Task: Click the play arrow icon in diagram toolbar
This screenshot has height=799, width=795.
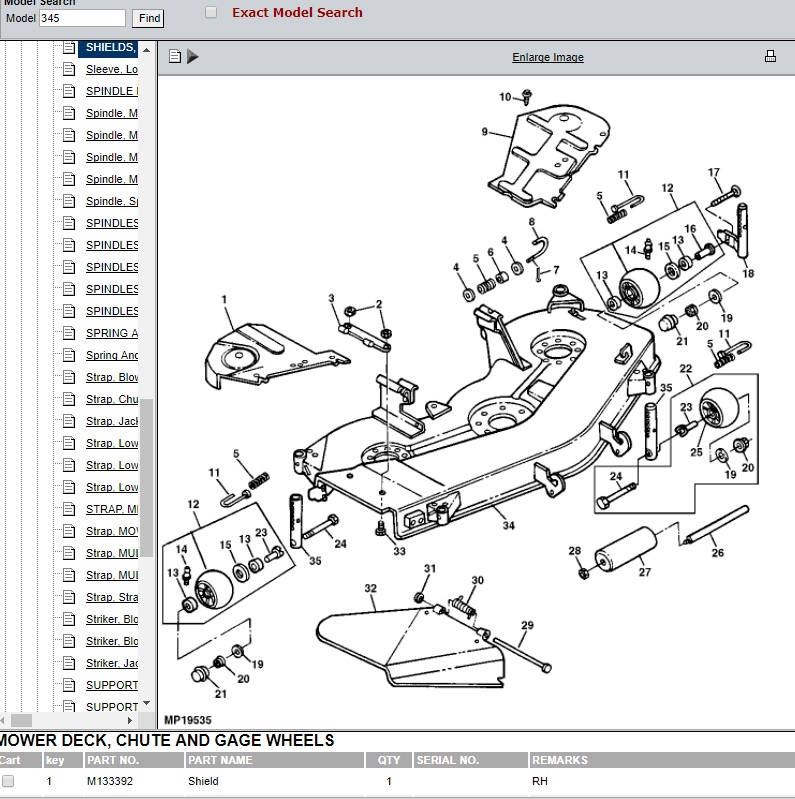Action: [x=193, y=56]
